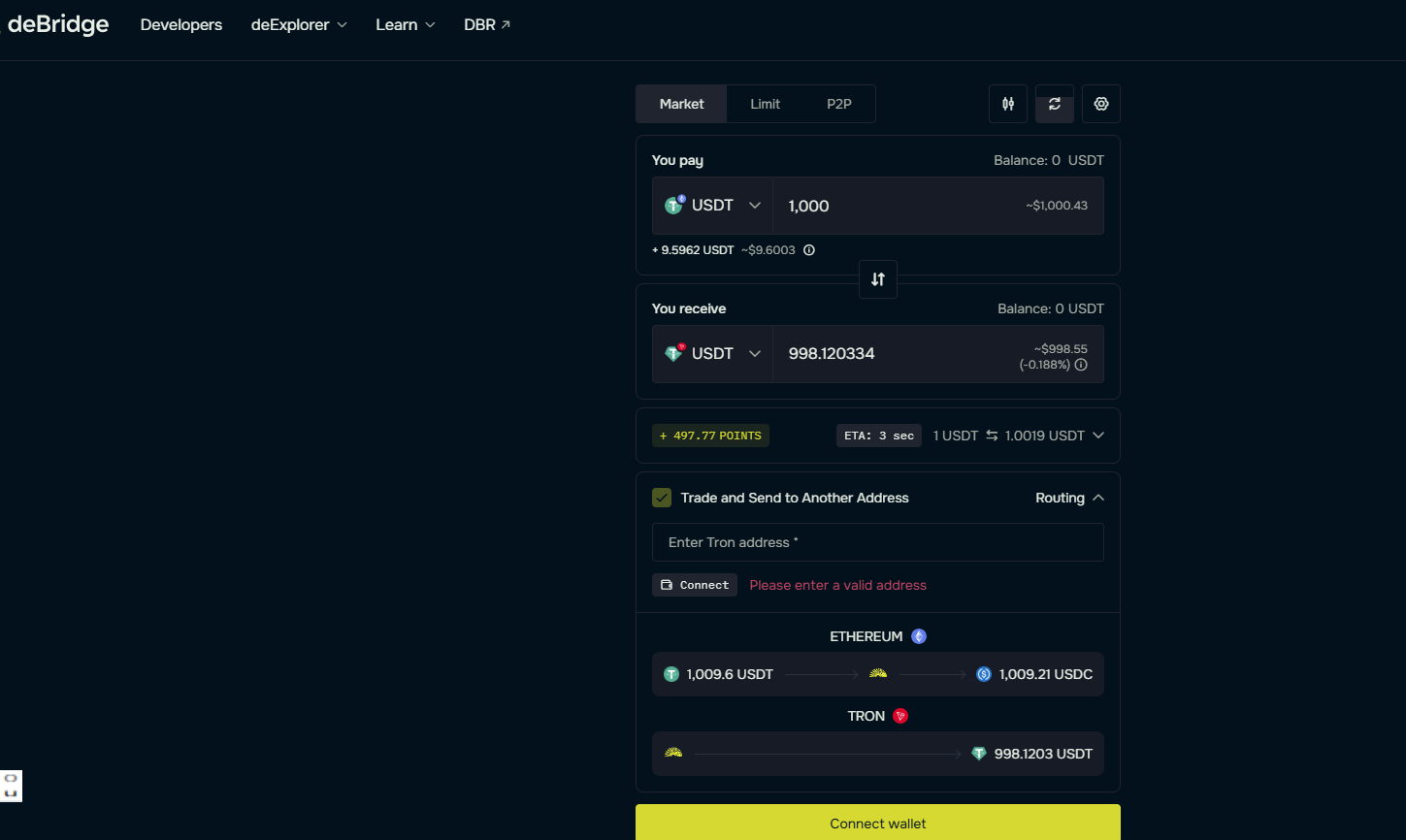
Task: Click the small Connect address button
Action: 695,585
